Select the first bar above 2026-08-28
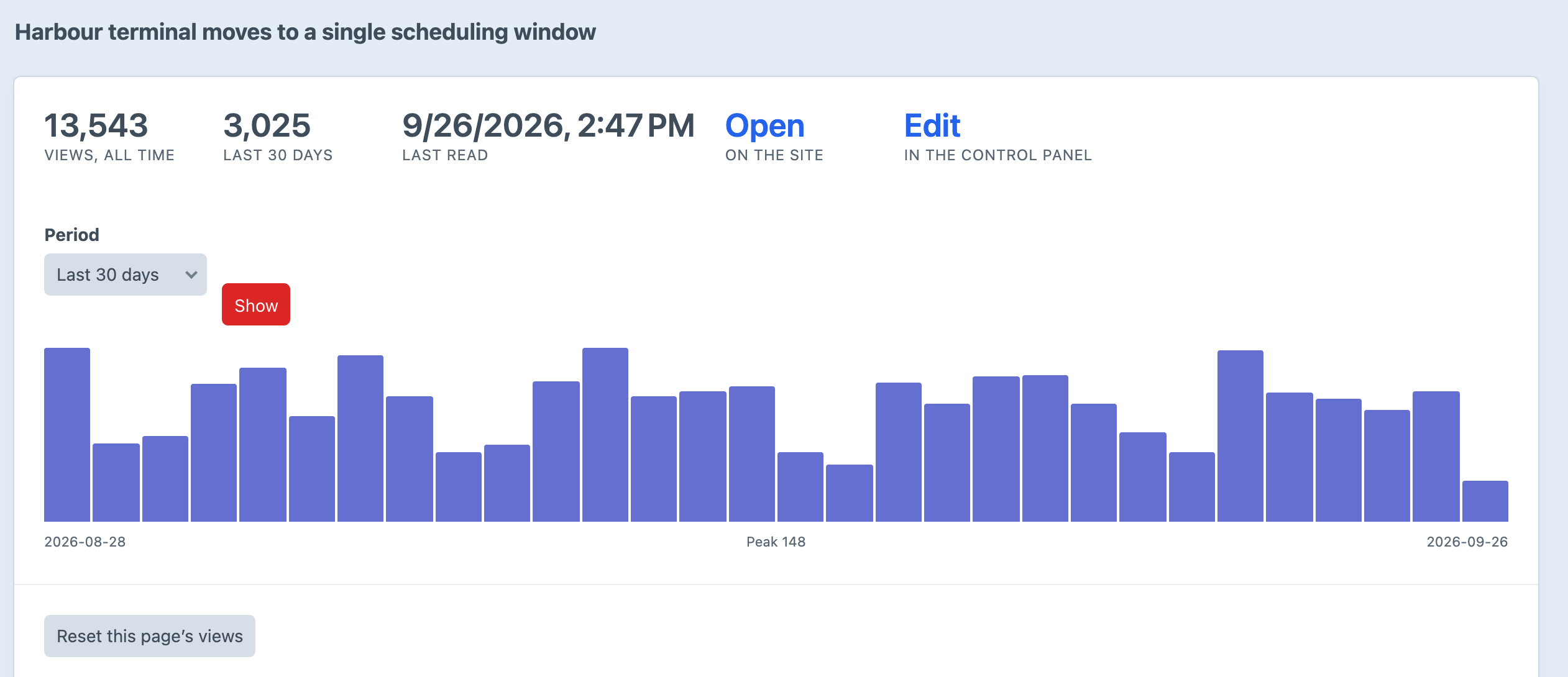Image resolution: width=1568 pixels, height=677 pixels. click(x=67, y=435)
